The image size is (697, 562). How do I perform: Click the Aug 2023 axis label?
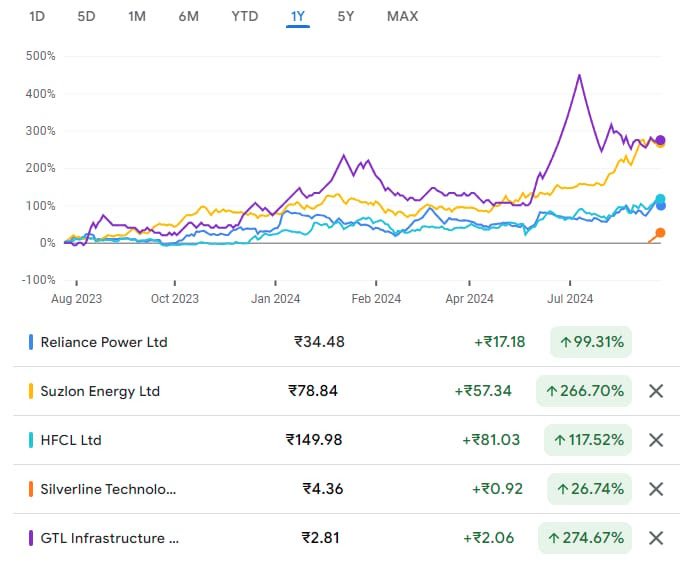click(76, 298)
